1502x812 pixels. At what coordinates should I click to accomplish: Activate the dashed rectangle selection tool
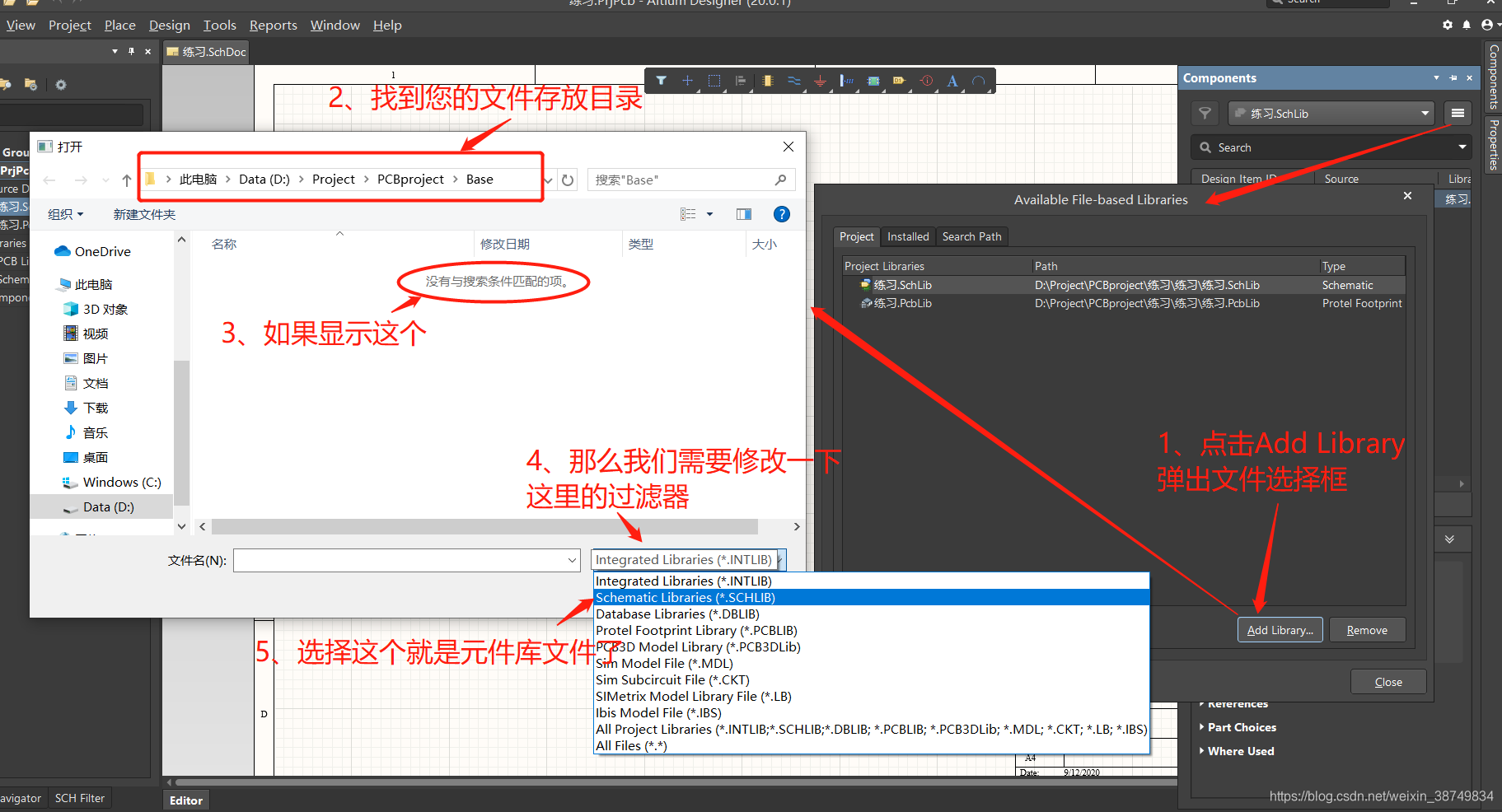[x=714, y=81]
